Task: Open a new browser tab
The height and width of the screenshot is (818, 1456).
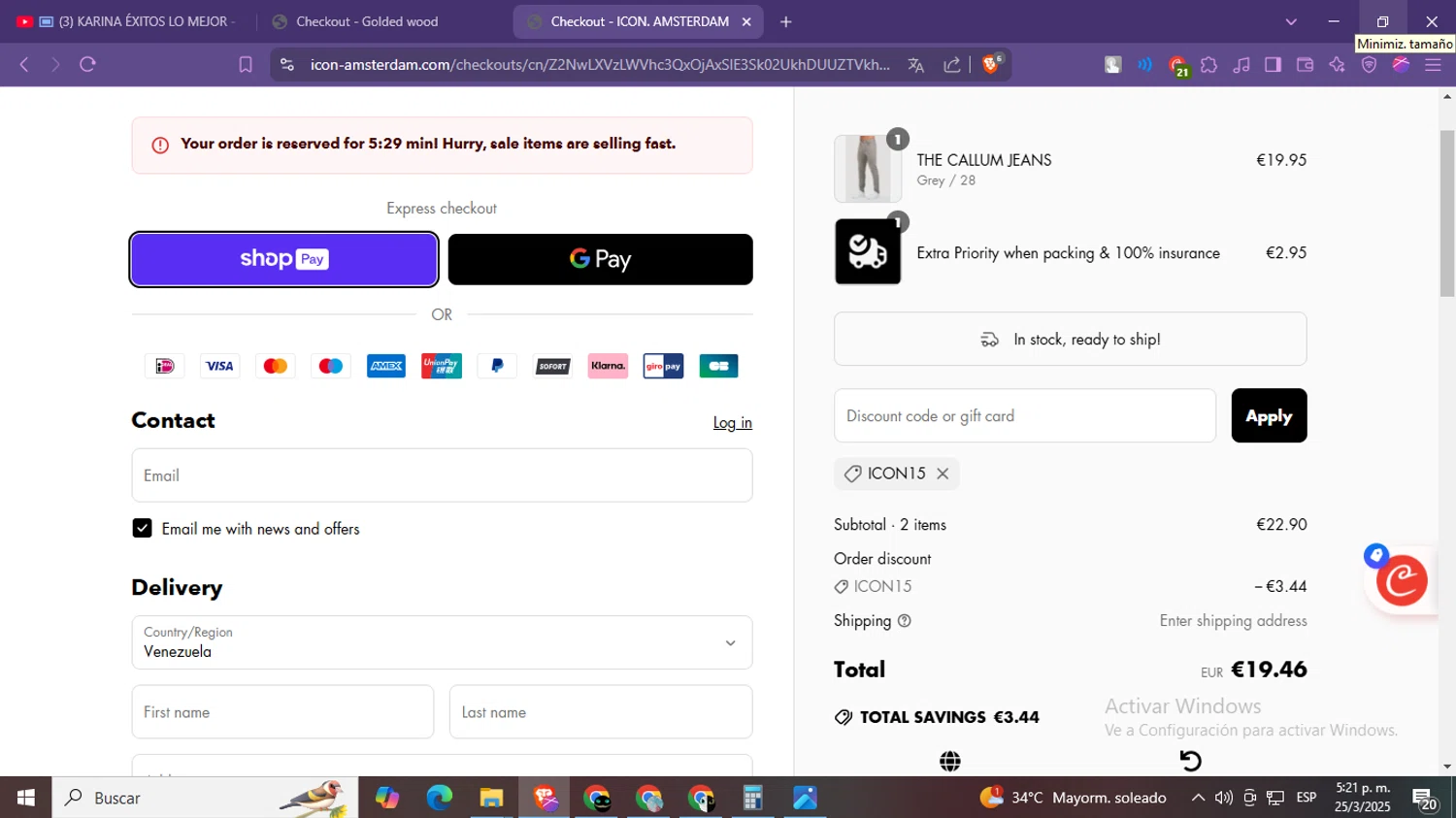Action: click(x=786, y=21)
